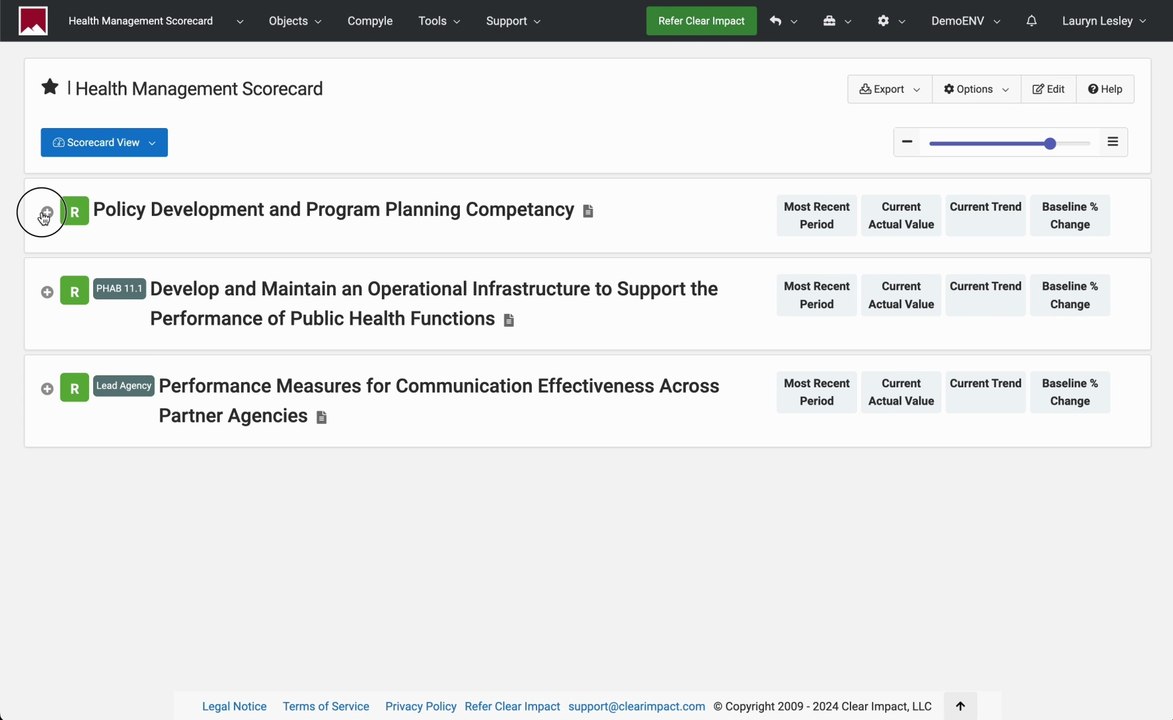Viewport: 1173px width, 720px height.
Task: Click Most Recent Period header in Policy row
Action: coord(817,216)
